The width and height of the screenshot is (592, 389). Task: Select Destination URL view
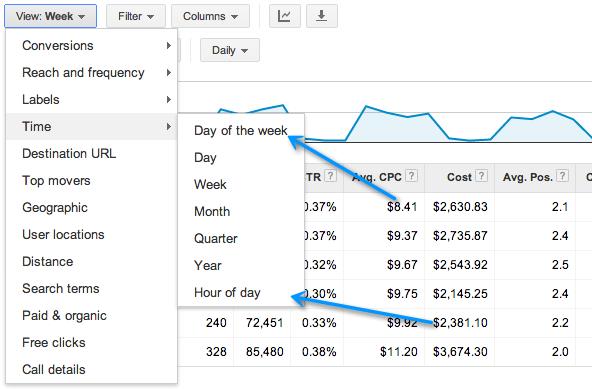91,154
